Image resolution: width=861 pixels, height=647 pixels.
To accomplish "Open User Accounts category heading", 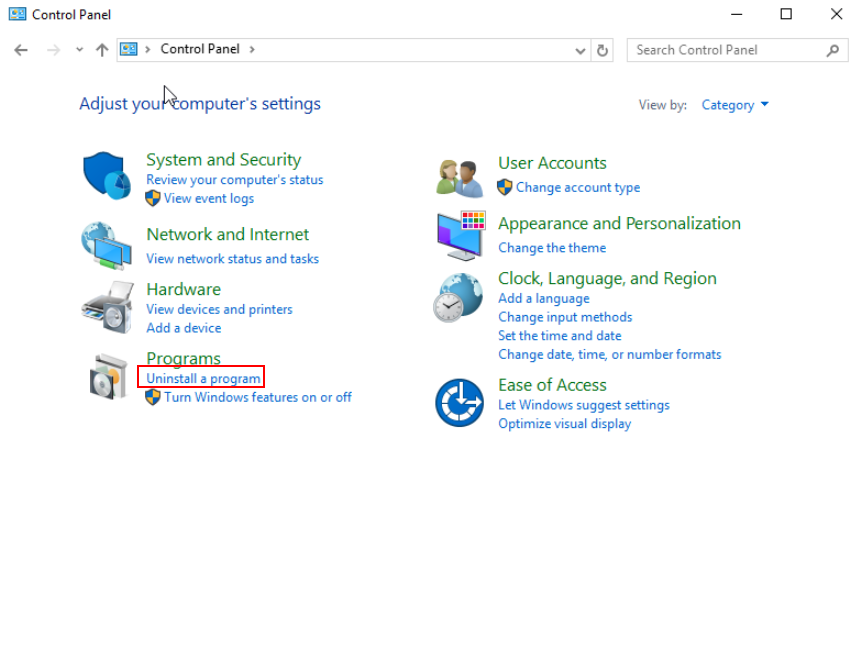I will point(552,163).
